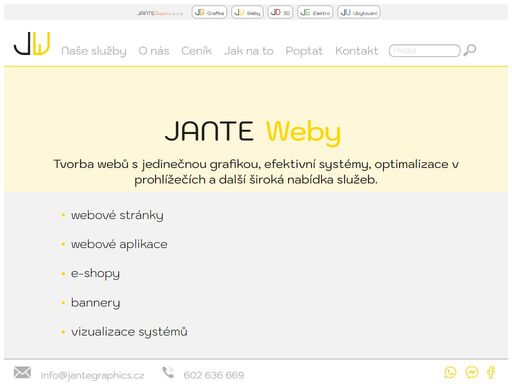Click the phone handset icon
This screenshot has width=512, height=384.
(x=168, y=372)
